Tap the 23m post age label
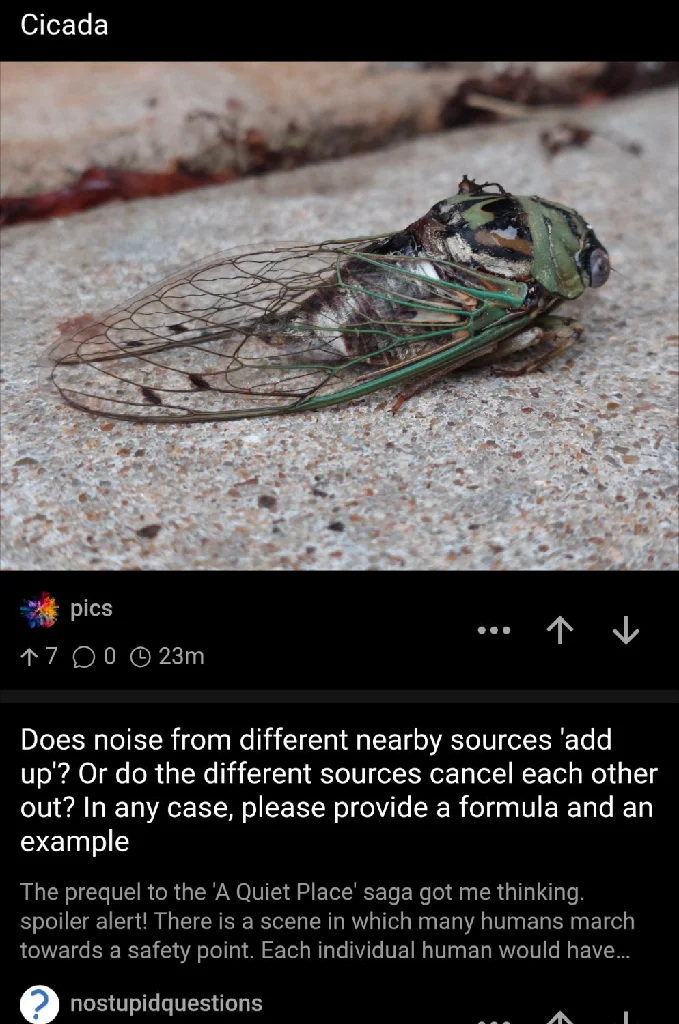679x1024 pixels. pyautogui.click(x=182, y=656)
